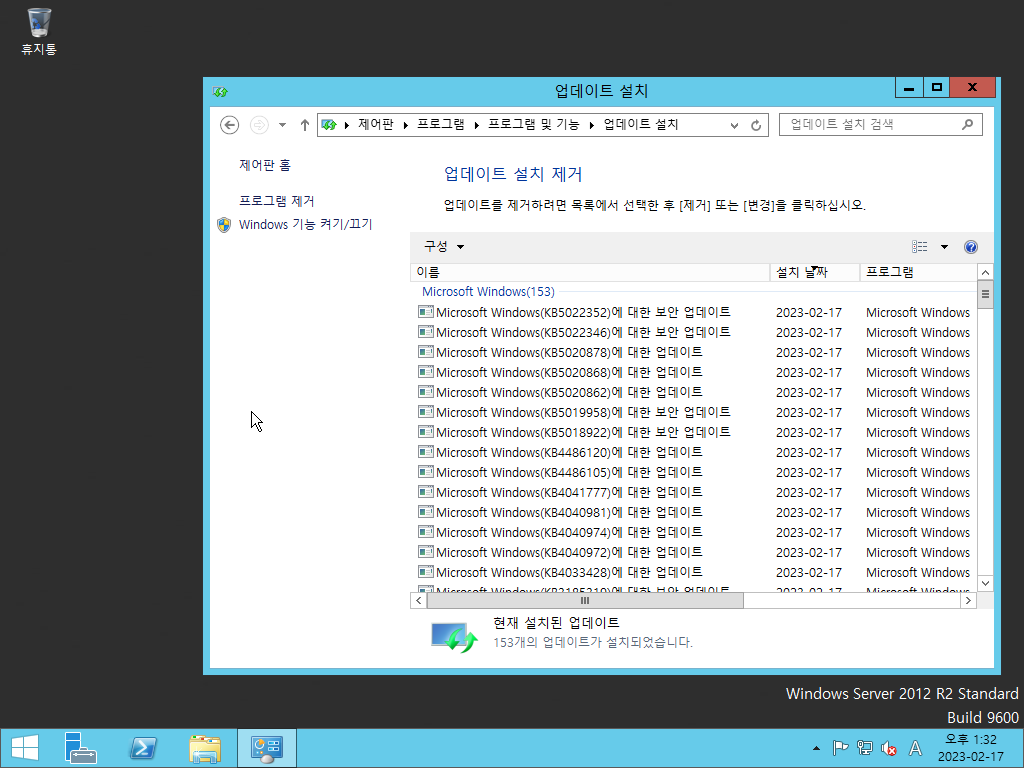This screenshot has width=1024, height=768.
Task: Click icon of KB4040974 update
Action: 426,532
